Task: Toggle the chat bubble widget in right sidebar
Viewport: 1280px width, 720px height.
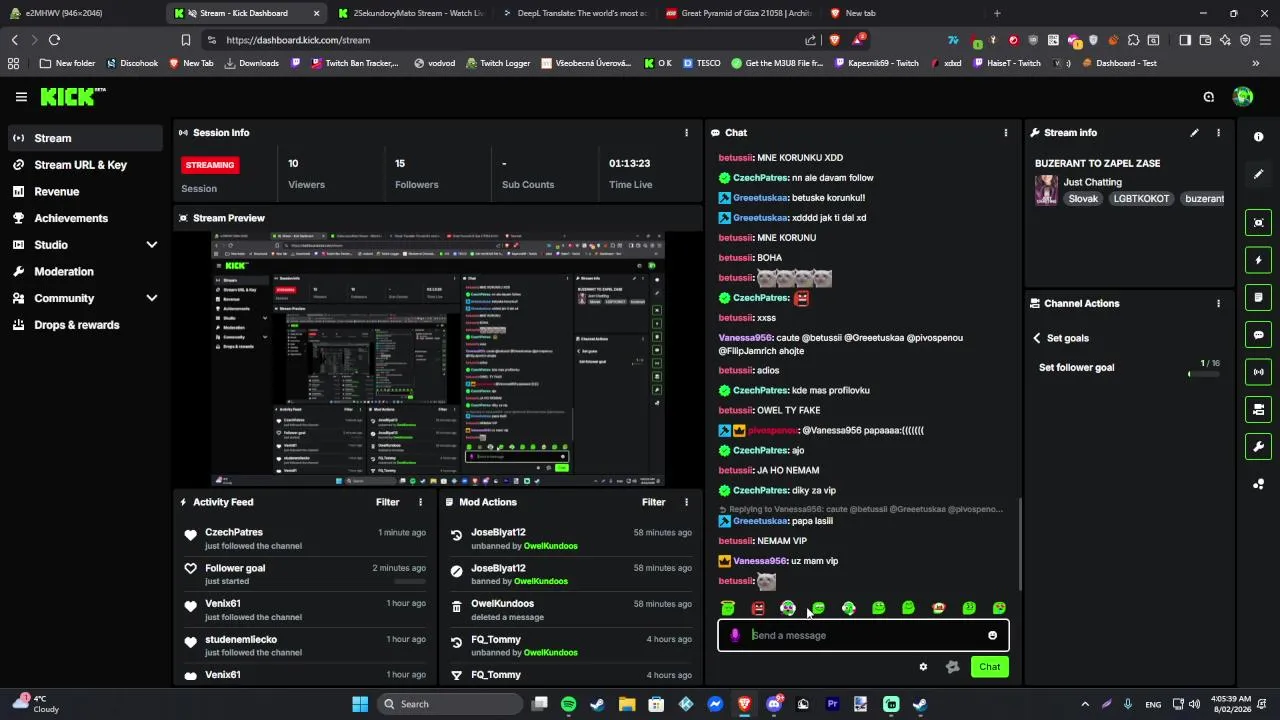Action: [x=1259, y=335]
